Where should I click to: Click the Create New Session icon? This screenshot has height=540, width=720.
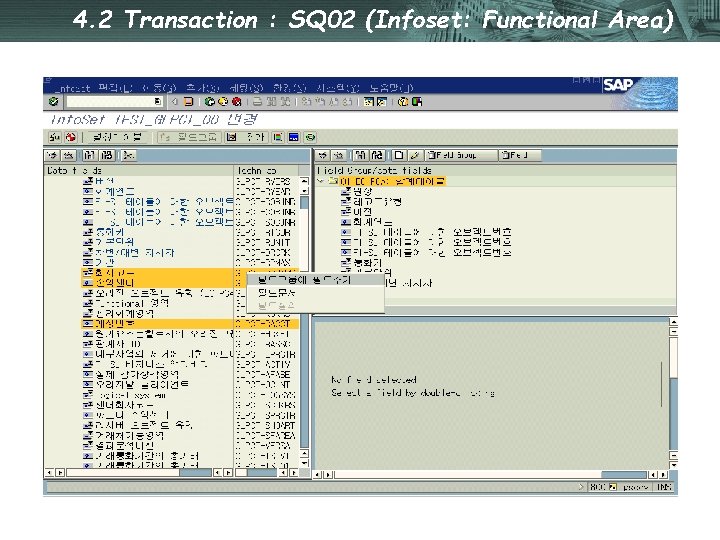(x=368, y=101)
